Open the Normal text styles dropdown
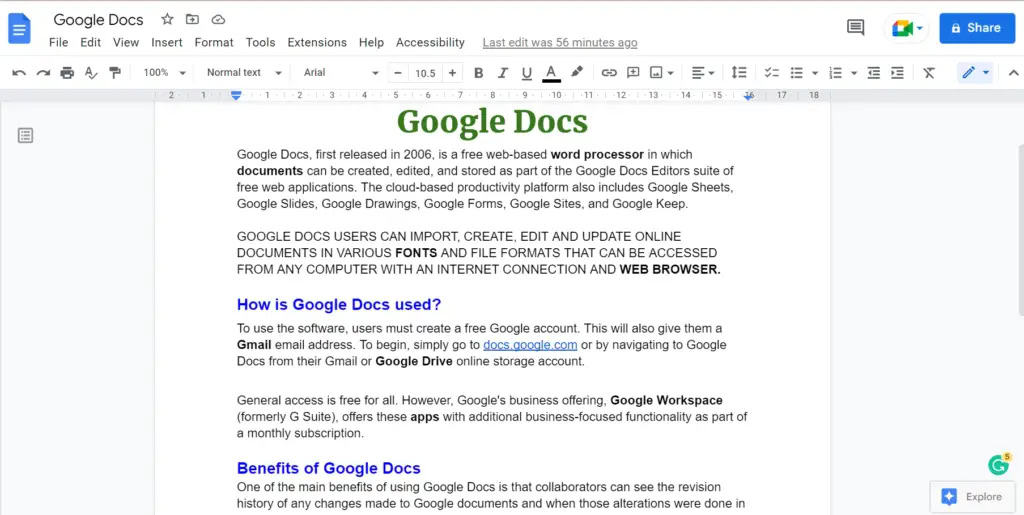1024x515 pixels. (x=244, y=72)
